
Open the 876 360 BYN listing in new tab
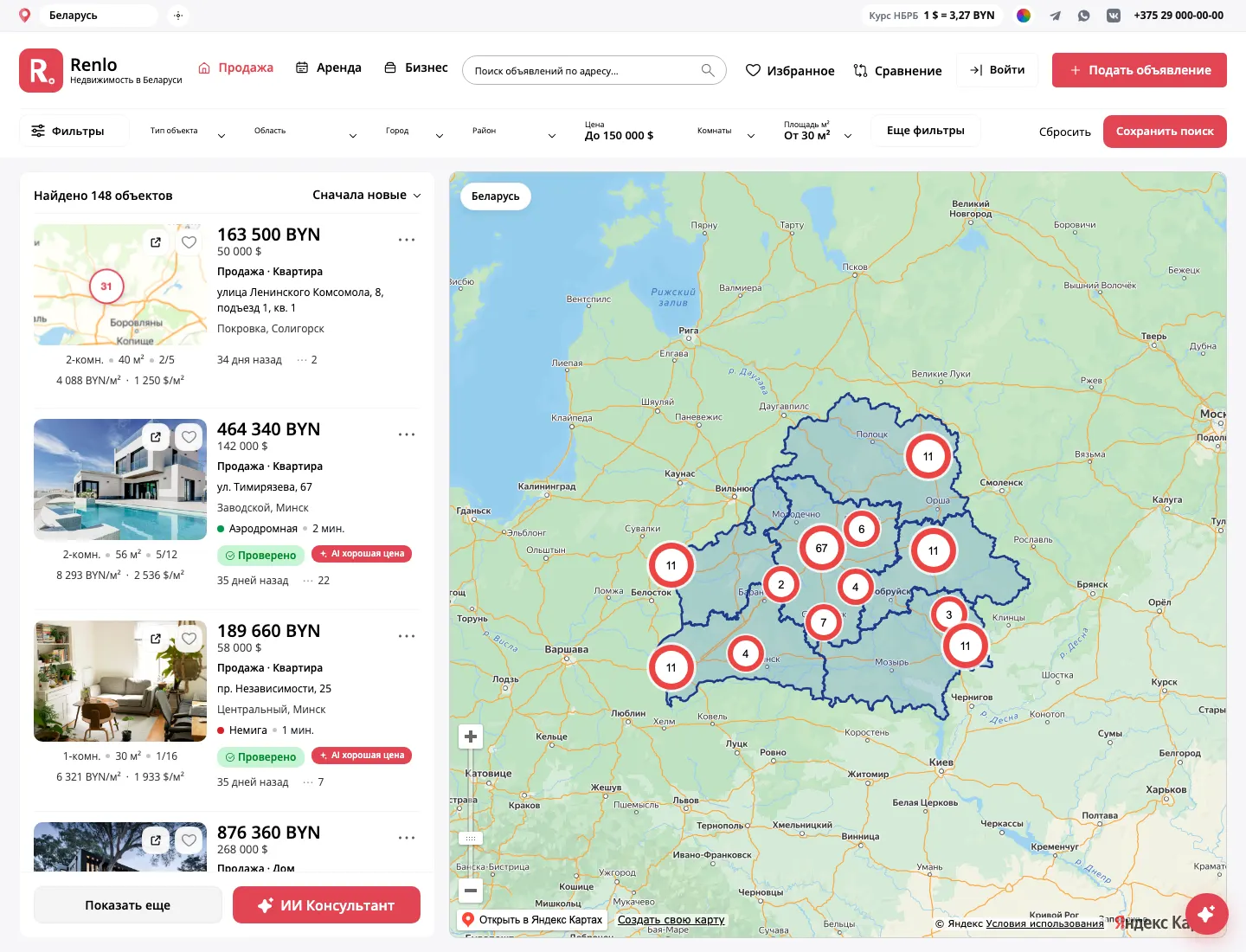156,839
